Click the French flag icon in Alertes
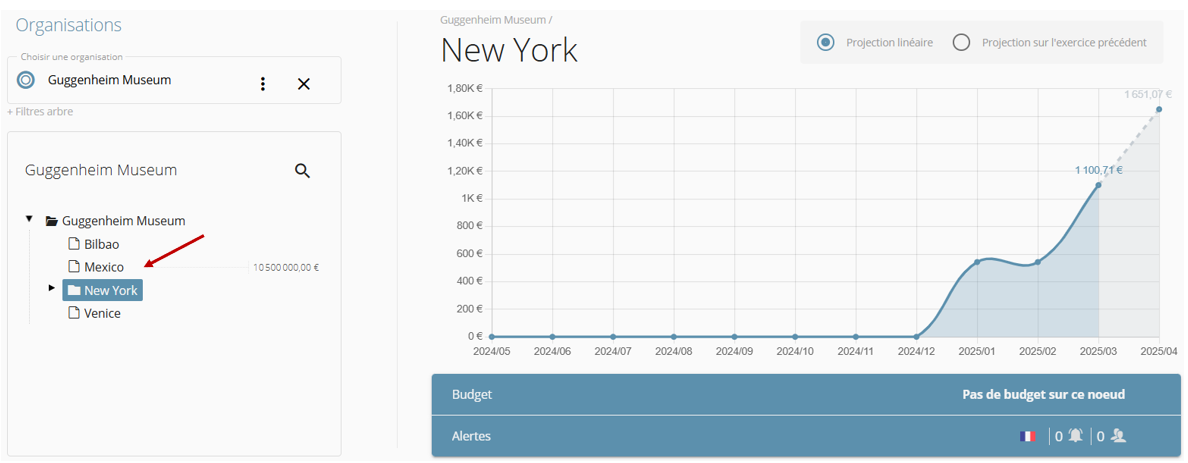 [1027, 436]
